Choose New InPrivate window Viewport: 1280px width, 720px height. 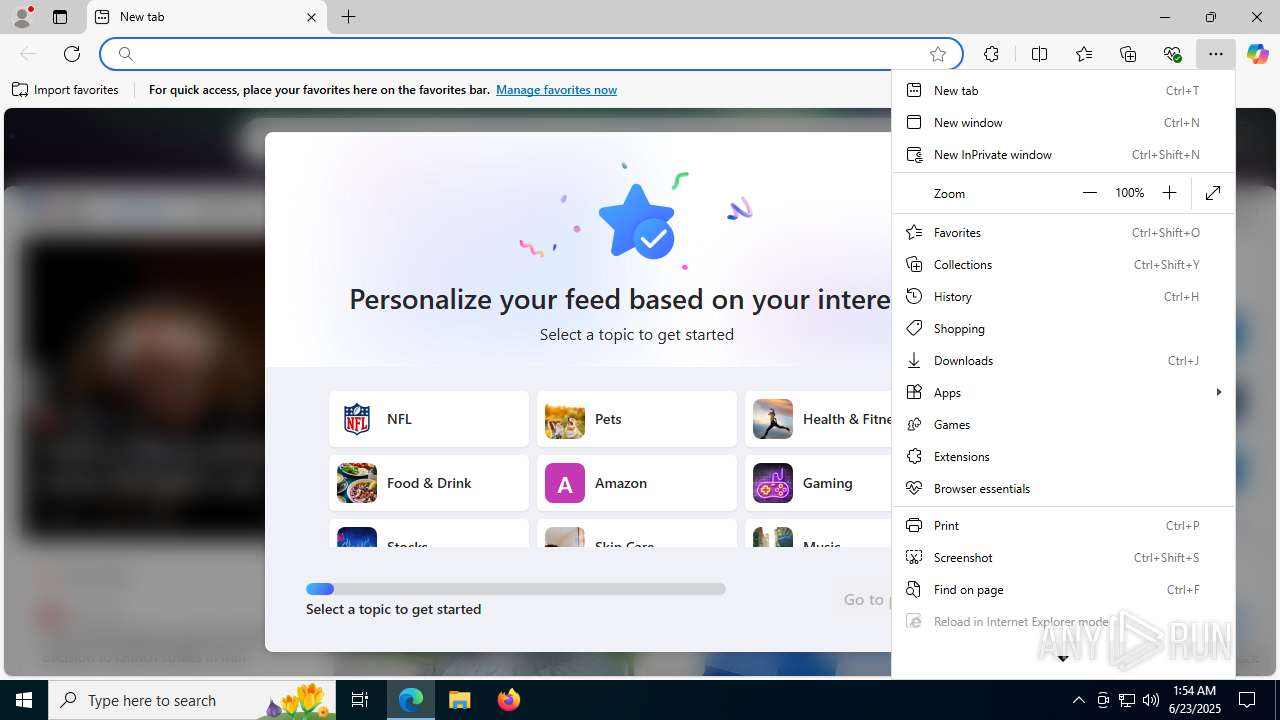point(1063,154)
